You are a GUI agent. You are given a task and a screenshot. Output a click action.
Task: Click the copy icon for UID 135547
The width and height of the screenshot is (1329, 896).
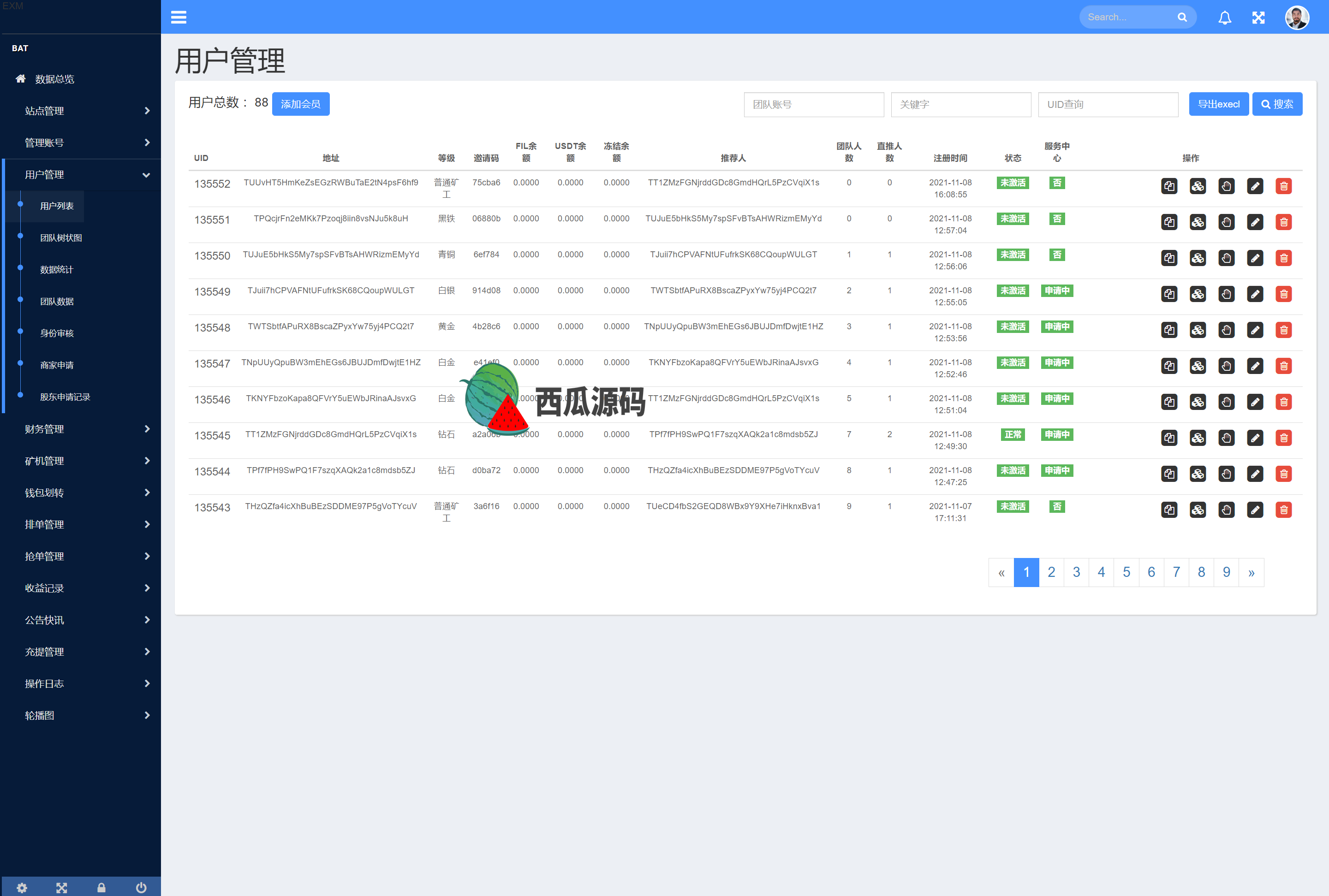click(x=1169, y=366)
